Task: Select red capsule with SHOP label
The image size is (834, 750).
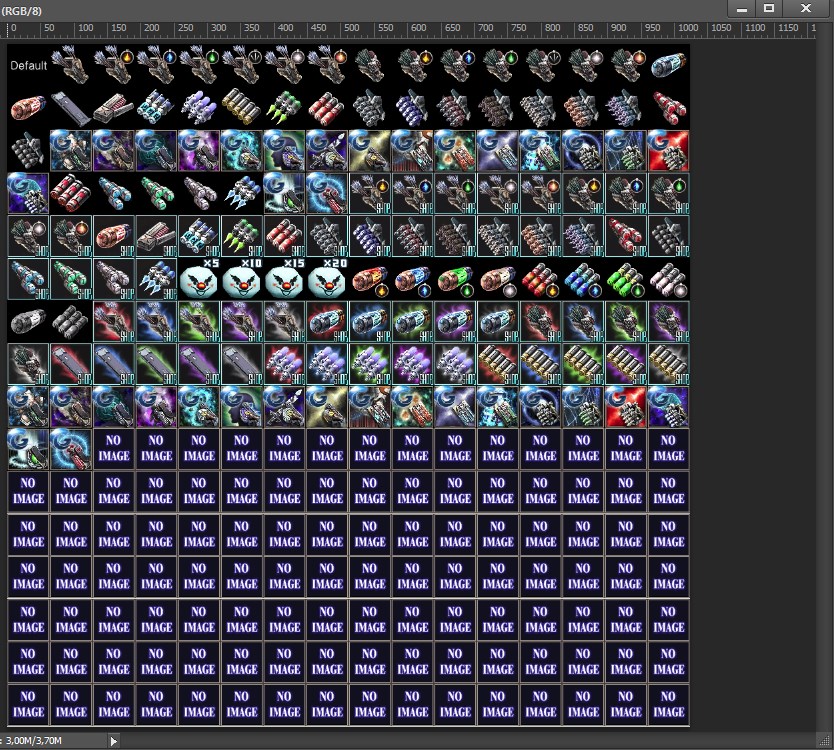Action: tap(114, 237)
